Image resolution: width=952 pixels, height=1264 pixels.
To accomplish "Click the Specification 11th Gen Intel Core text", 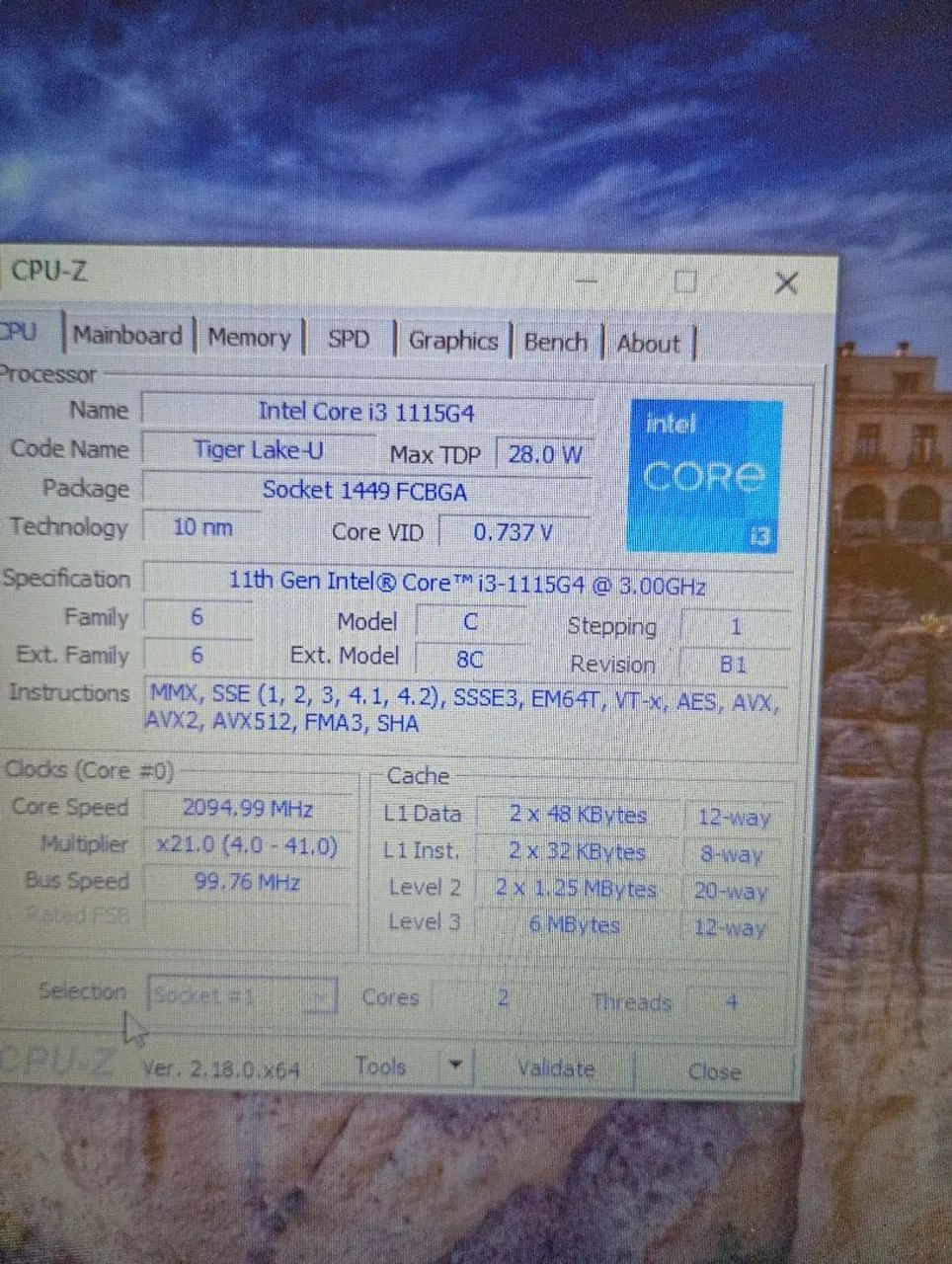I will coord(467,584).
